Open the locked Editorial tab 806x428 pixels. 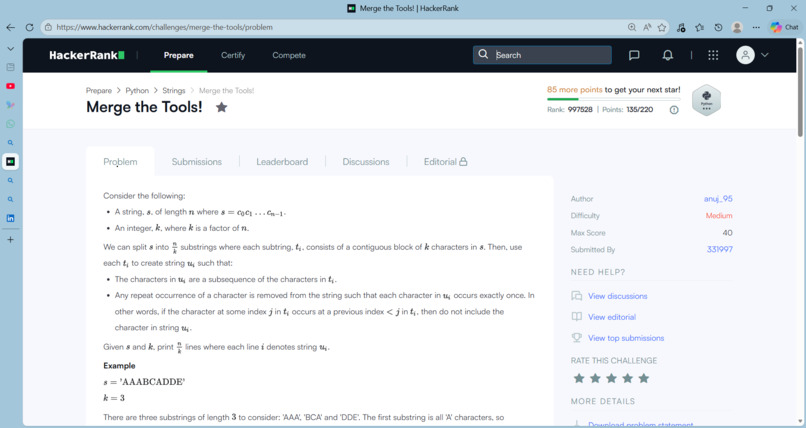pos(445,162)
